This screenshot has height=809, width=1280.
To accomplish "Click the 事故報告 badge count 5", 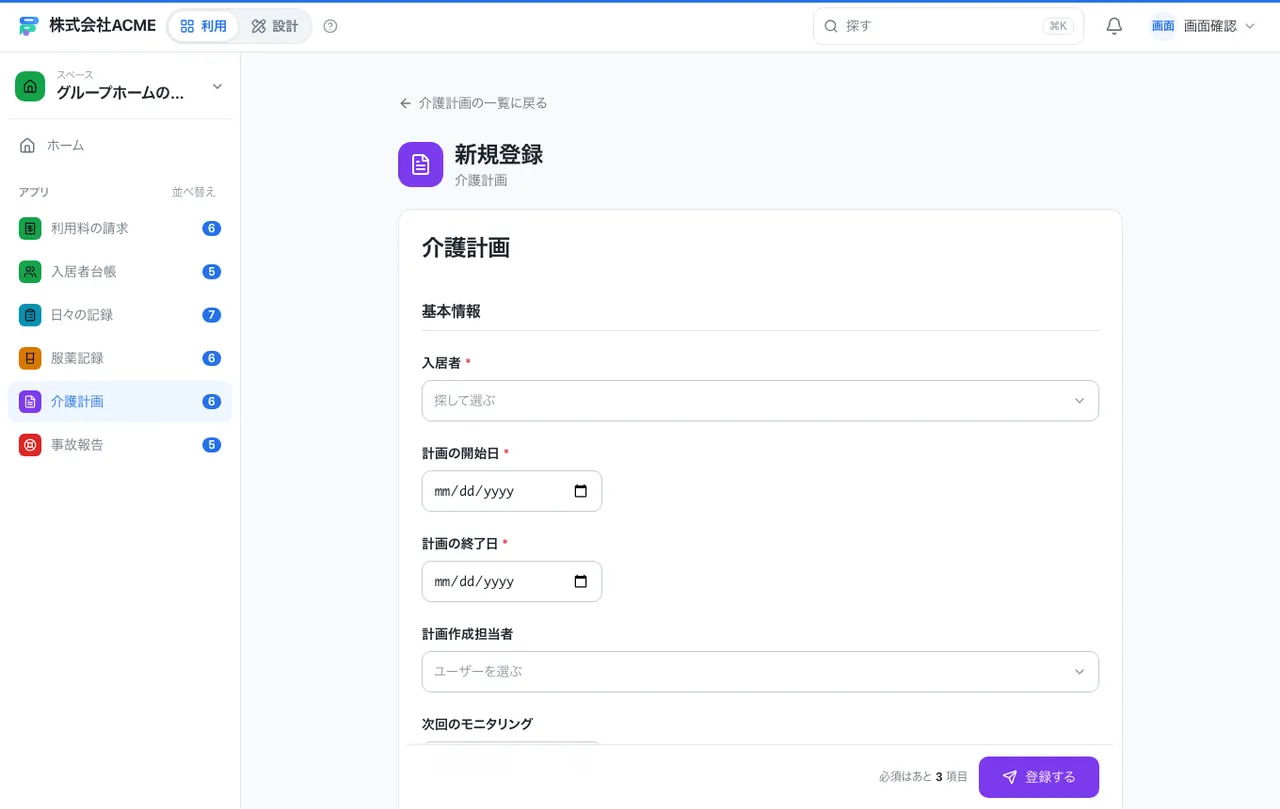I will (211, 444).
